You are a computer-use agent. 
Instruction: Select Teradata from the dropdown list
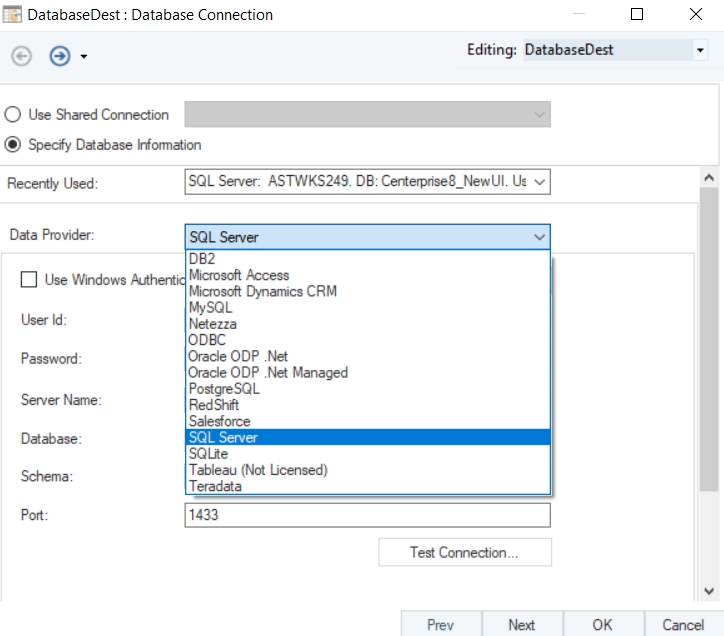215,486
